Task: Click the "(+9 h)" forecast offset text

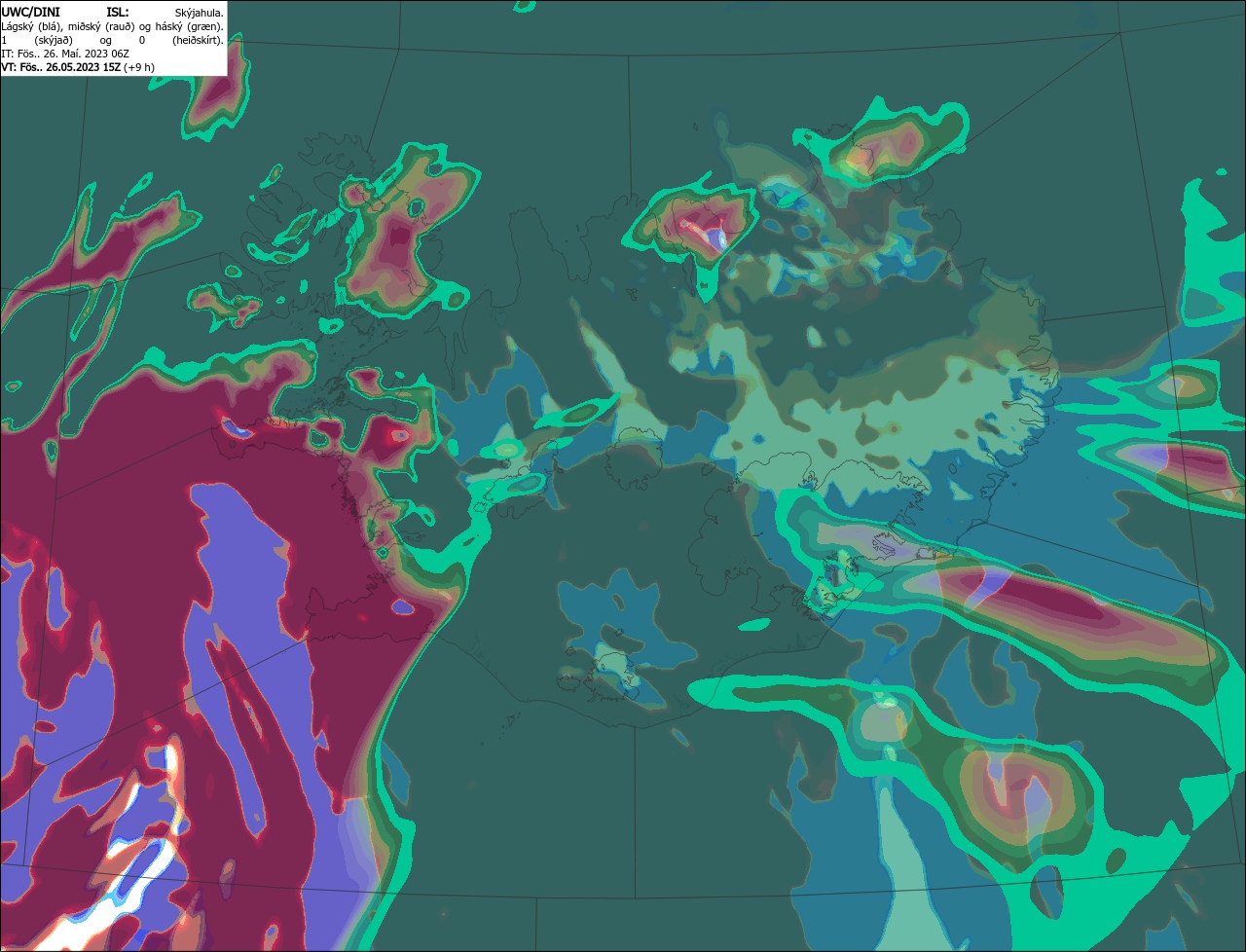Action: click(139, 67)
